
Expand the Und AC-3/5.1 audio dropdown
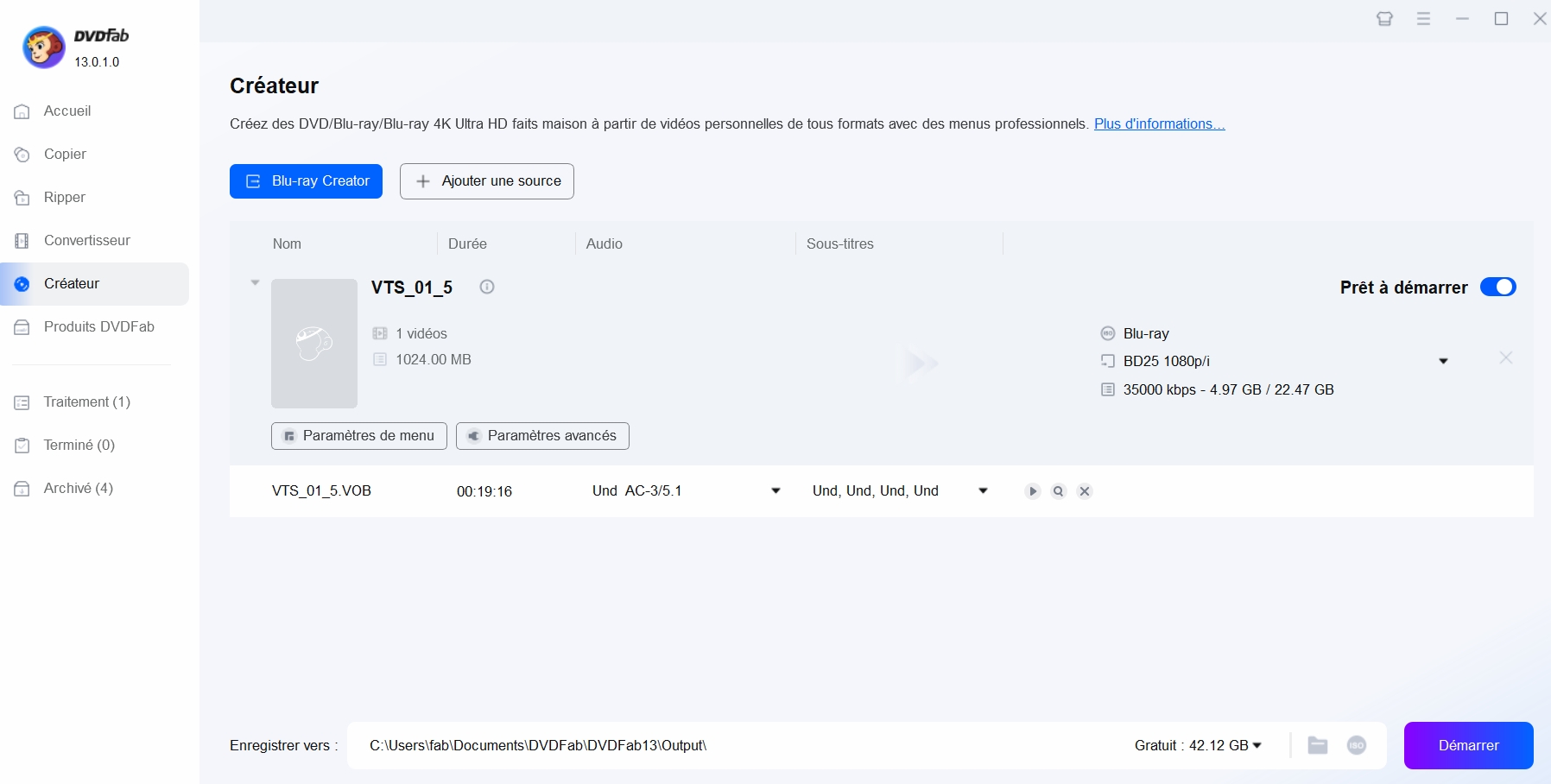click(775, 491)
